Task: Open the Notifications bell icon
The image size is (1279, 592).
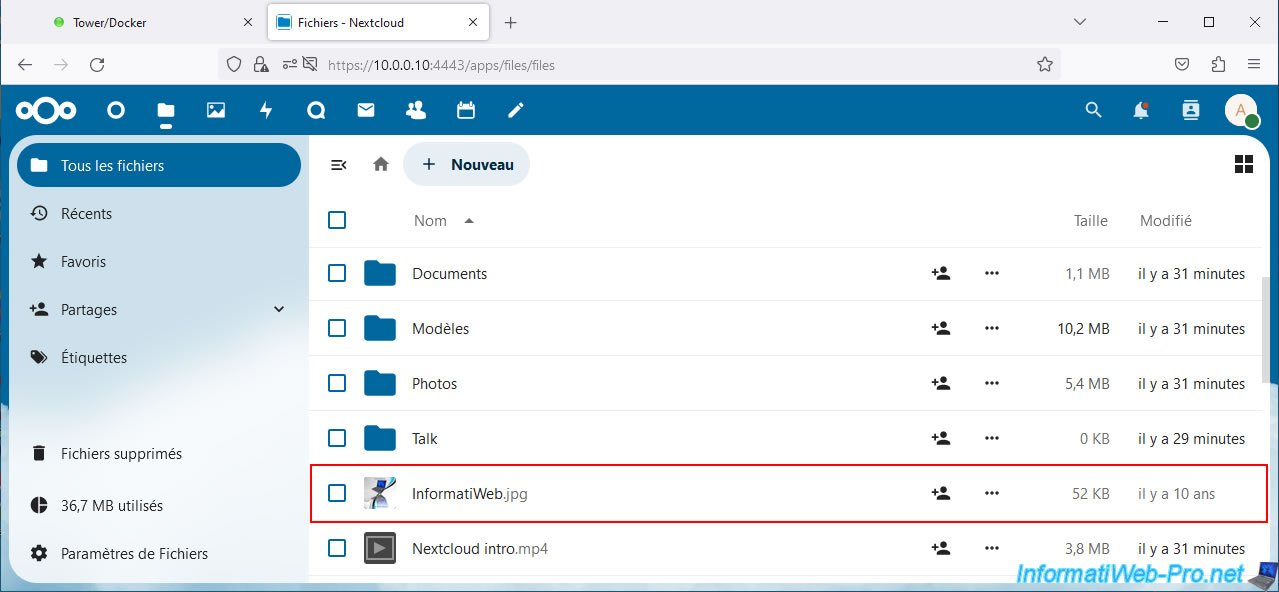Action: click(1141, 110)
